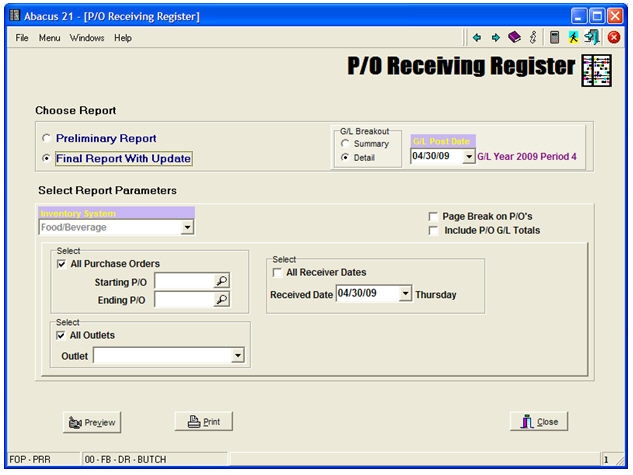The height and width of the screenshot is (475, 633).
Task: Uncheck the All Purchase Orders checkbox
Action: tap(61, 263)
